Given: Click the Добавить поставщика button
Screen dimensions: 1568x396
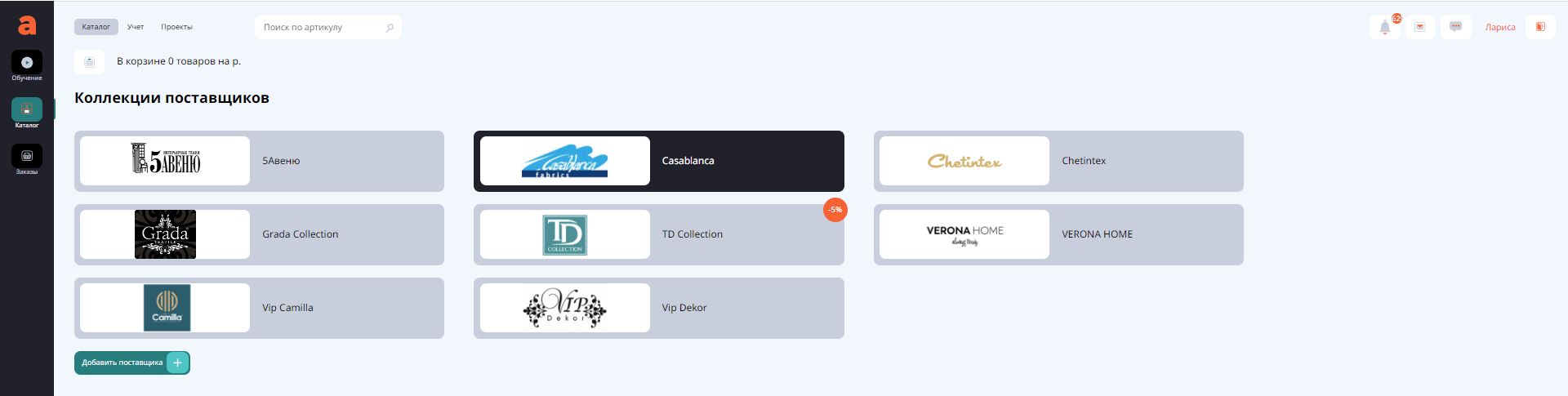Looking at the screenshot, I should click(x=131, y=363).
